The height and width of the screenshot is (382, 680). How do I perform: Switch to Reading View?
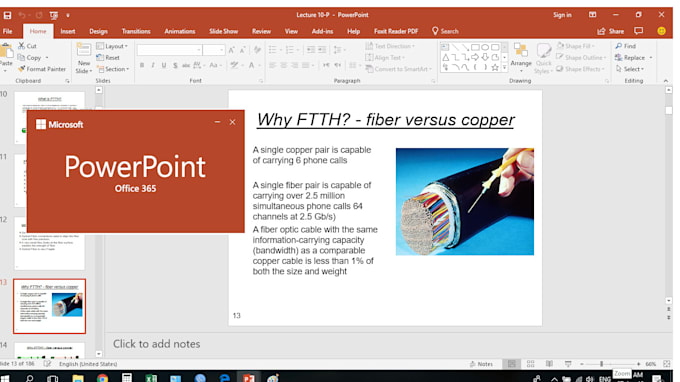click(549, 364)
